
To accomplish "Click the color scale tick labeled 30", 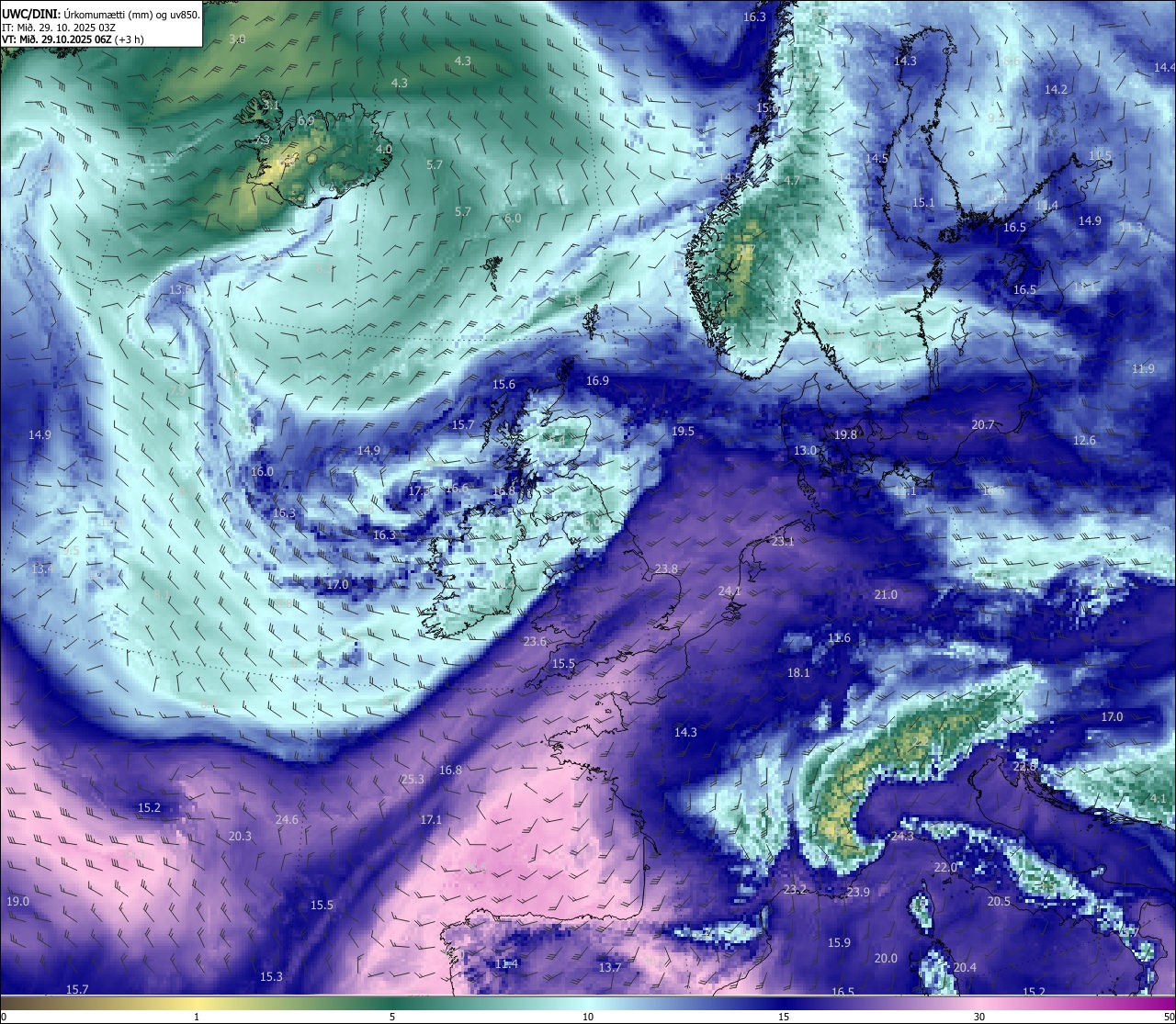I will click(979, 1017).
